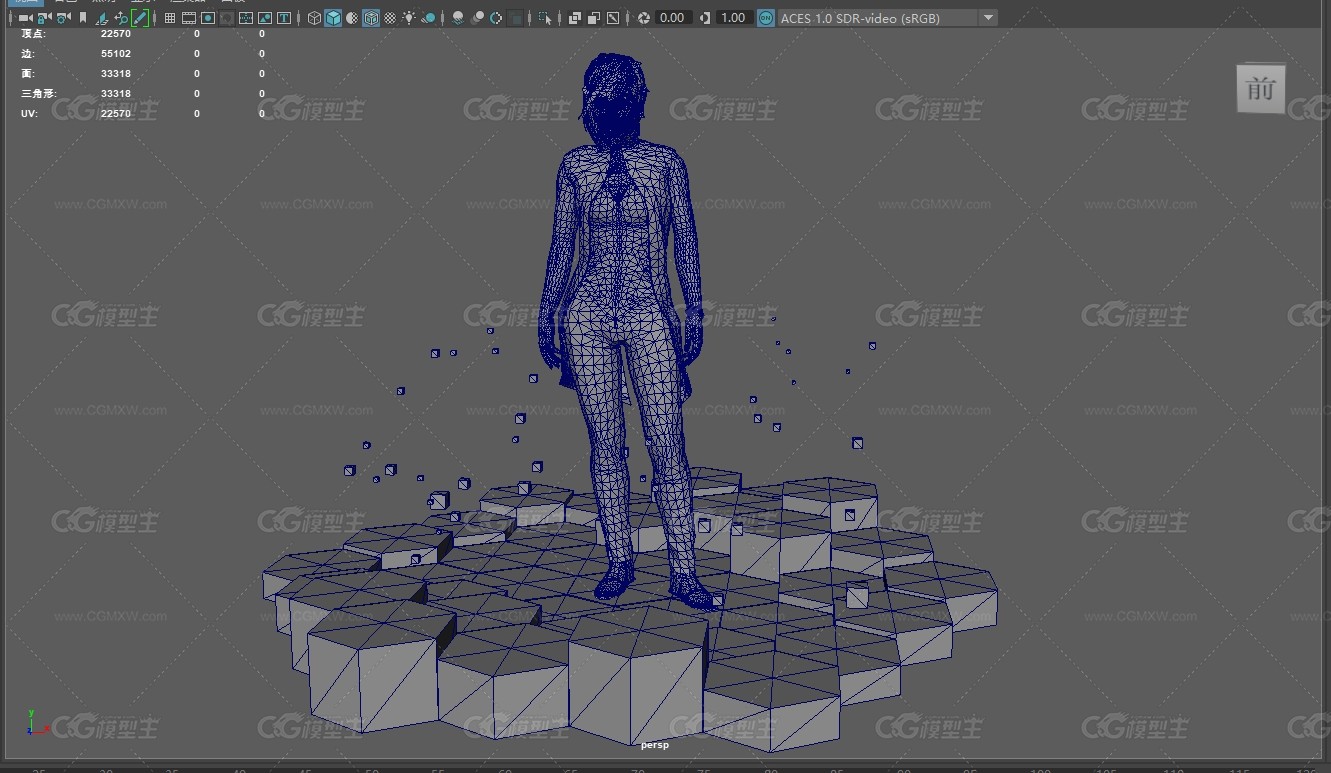This screenshot has height=773, width=1331.
Task: Enable Screen Space Ambient Occlusion icon
Action: tap(458, 18)
